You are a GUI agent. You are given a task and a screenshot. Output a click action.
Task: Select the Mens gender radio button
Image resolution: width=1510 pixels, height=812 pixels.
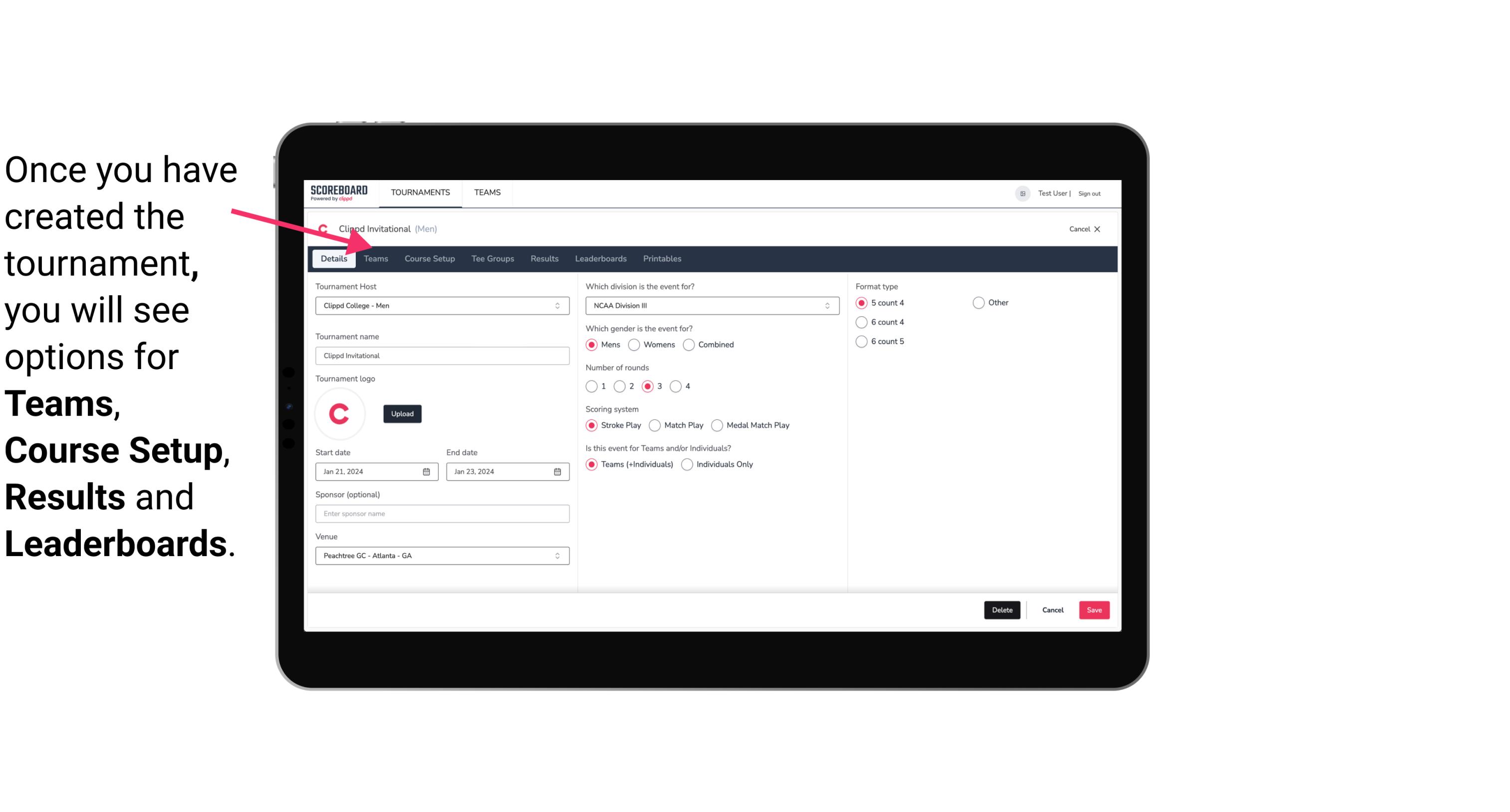pos(591,344)
